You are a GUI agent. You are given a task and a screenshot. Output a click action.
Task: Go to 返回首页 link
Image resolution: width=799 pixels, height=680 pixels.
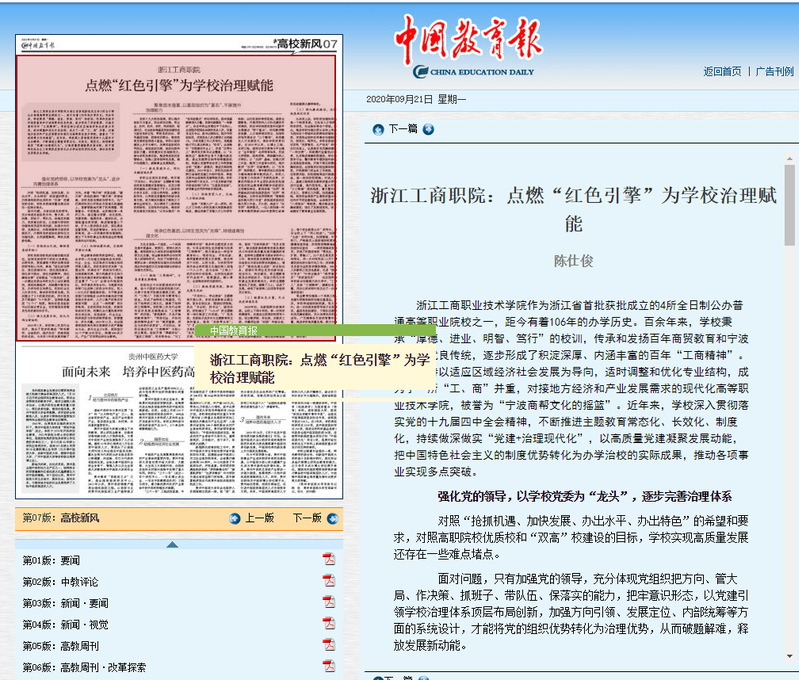pyautogui.click(x=722, y=71)
